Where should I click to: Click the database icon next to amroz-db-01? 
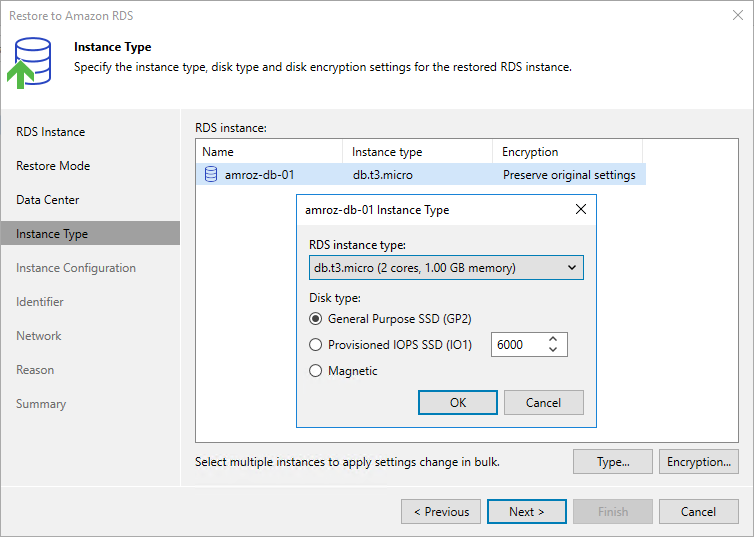click(x=211, y=175)
